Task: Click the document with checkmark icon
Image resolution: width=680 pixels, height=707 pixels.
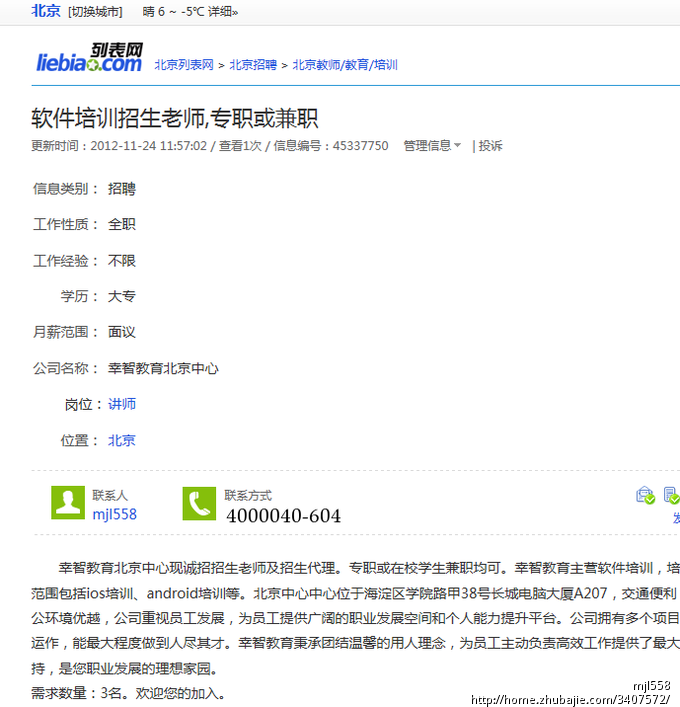Action: (x=671, y=495)
